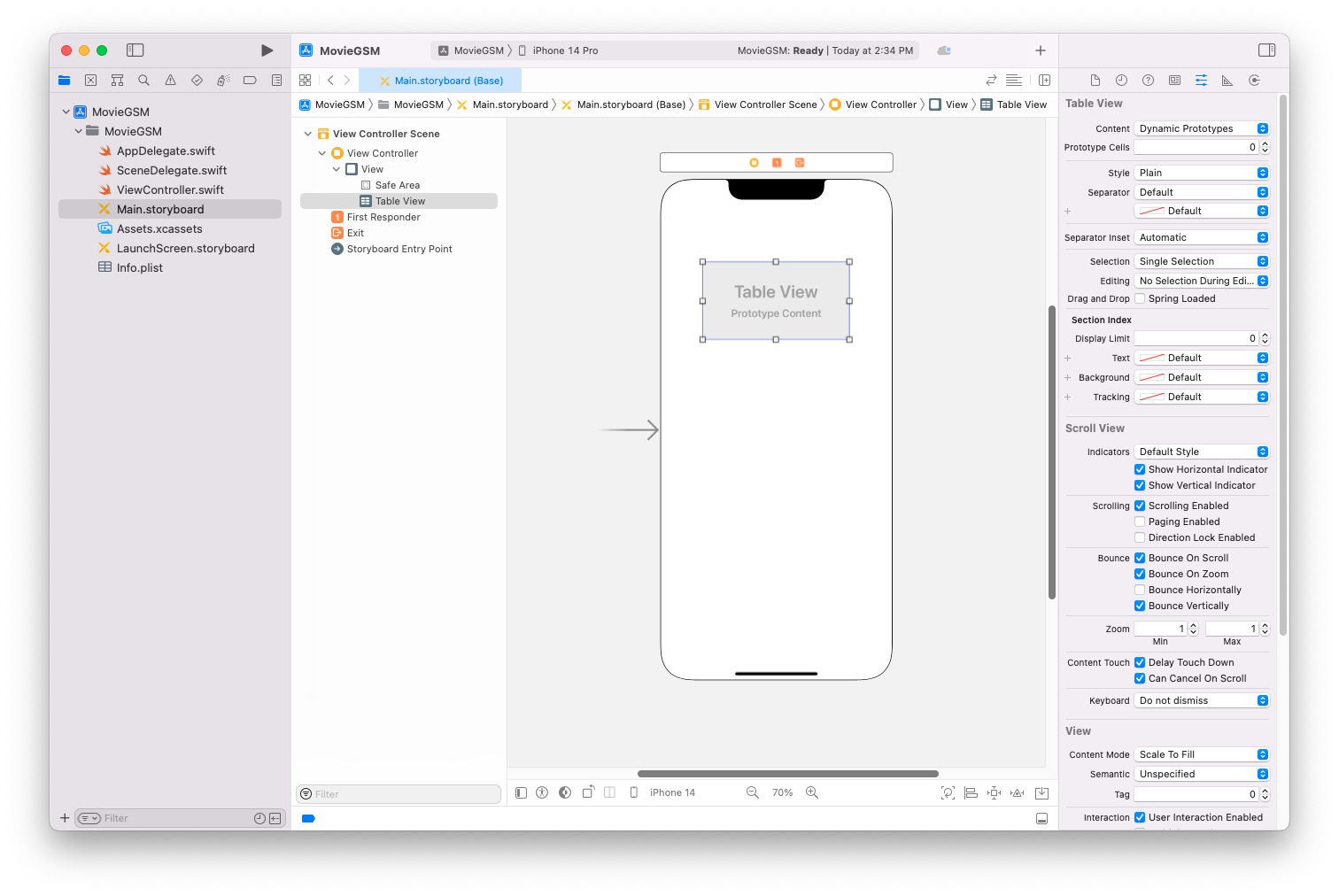This screenshot has width=1339, height=896.
Task: Open the Connections inspector icon
Action: [x=1254, y=81]
